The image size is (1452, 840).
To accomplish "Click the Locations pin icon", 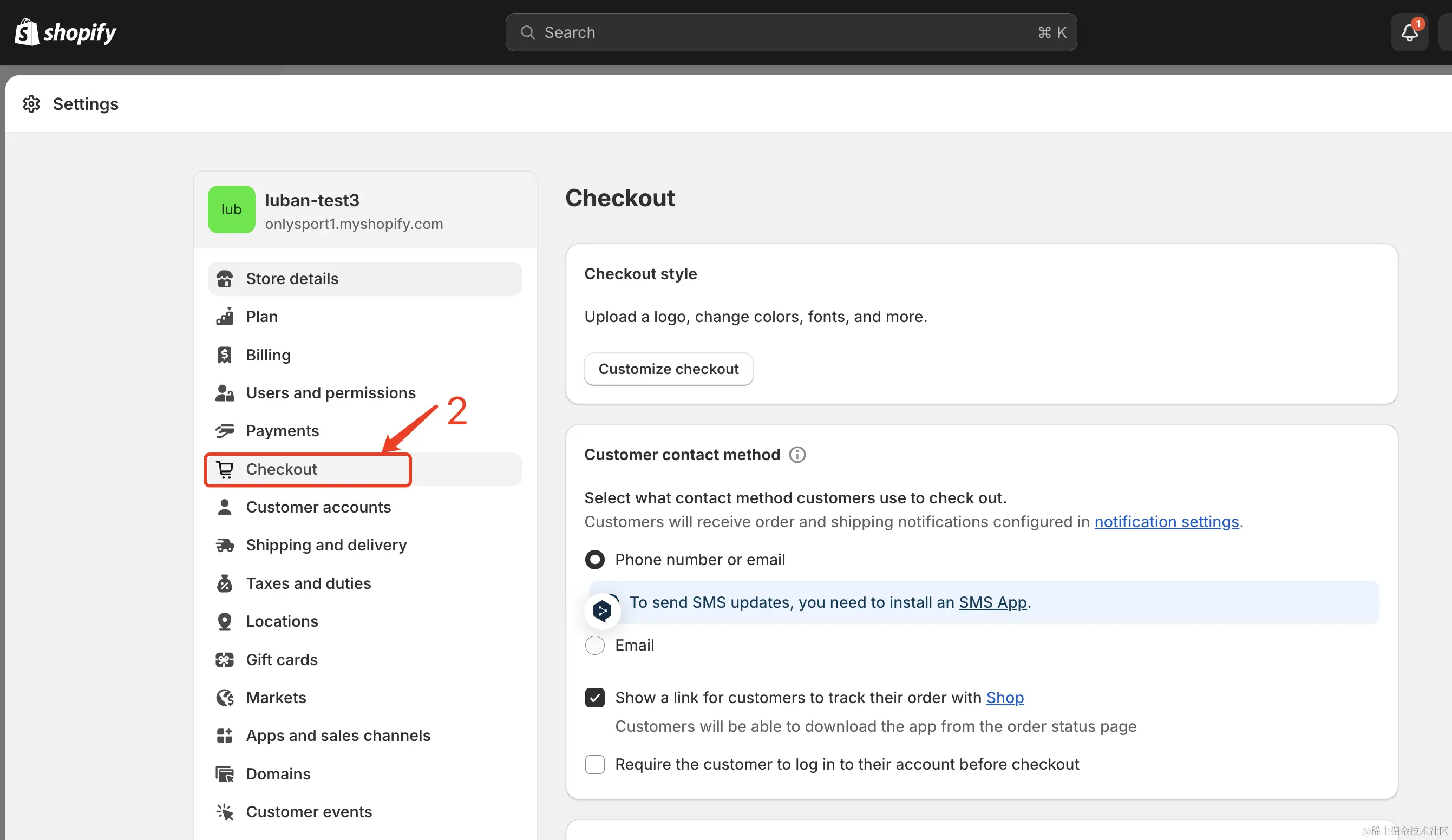I will (x=225, y=621).
